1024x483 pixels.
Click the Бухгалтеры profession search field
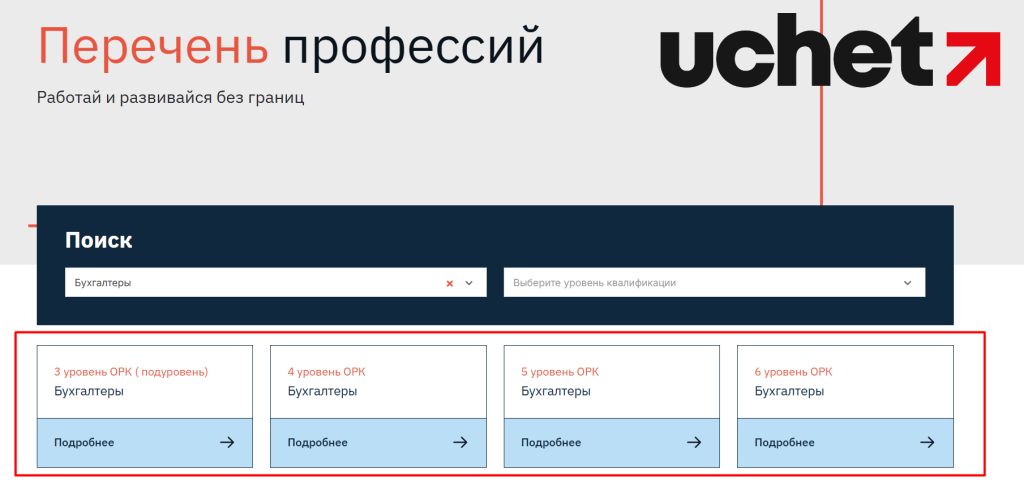tap(276, 283)
